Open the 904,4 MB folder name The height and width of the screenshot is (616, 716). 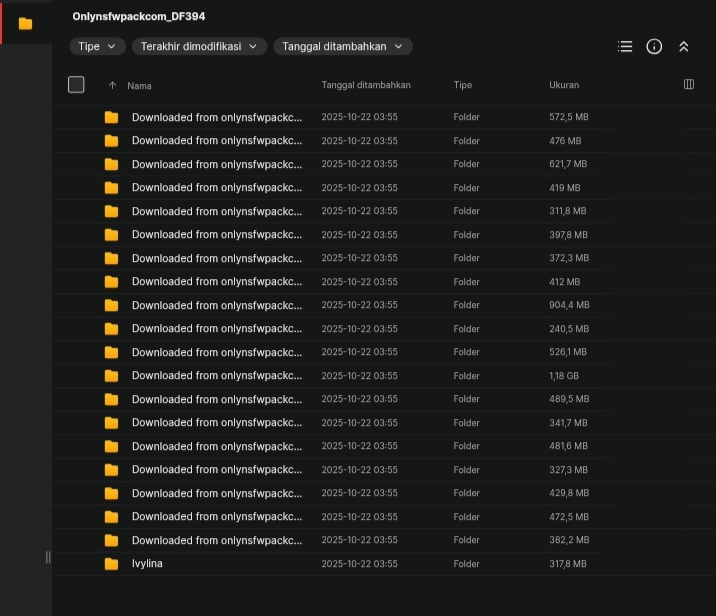tap(216, 305)
